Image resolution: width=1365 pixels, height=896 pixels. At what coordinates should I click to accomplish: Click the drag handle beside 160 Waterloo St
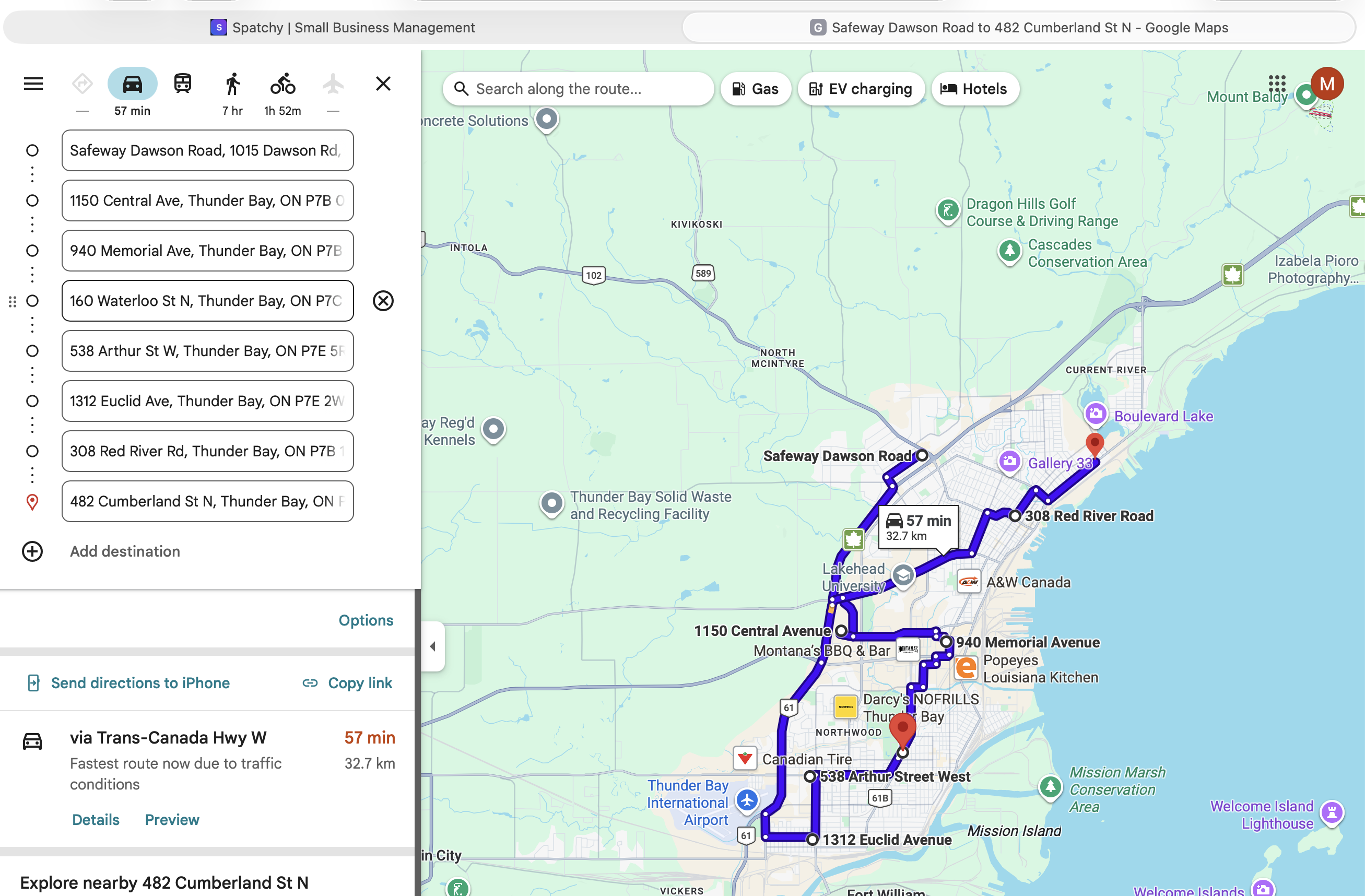click(12, 301)
